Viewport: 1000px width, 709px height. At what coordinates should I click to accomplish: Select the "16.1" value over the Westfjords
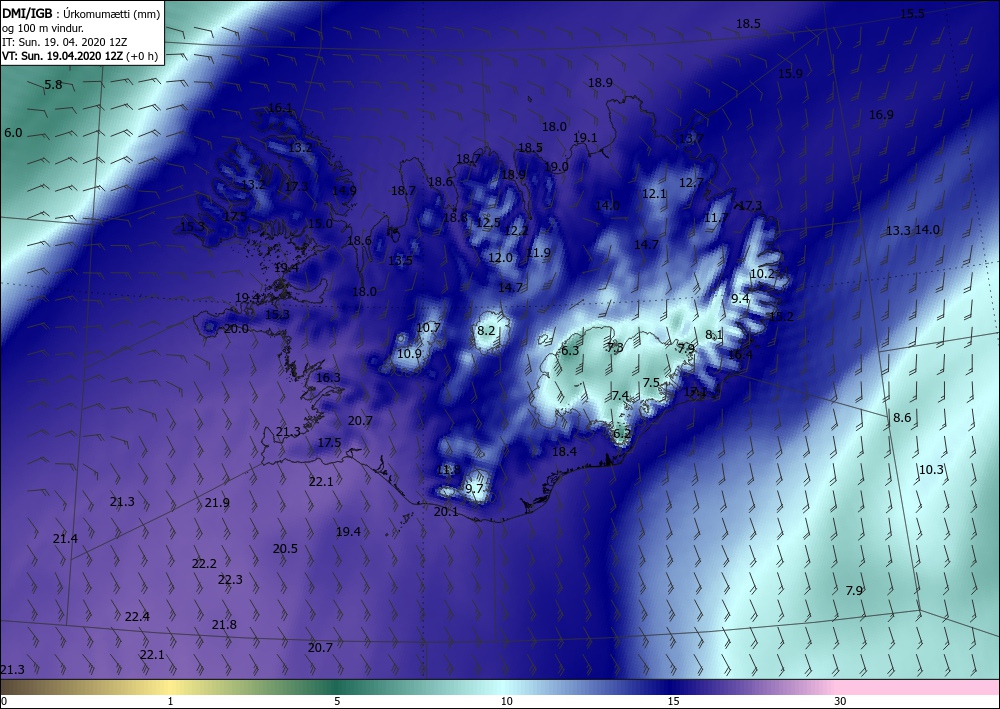pyautogui.click(x=280, y=108)
